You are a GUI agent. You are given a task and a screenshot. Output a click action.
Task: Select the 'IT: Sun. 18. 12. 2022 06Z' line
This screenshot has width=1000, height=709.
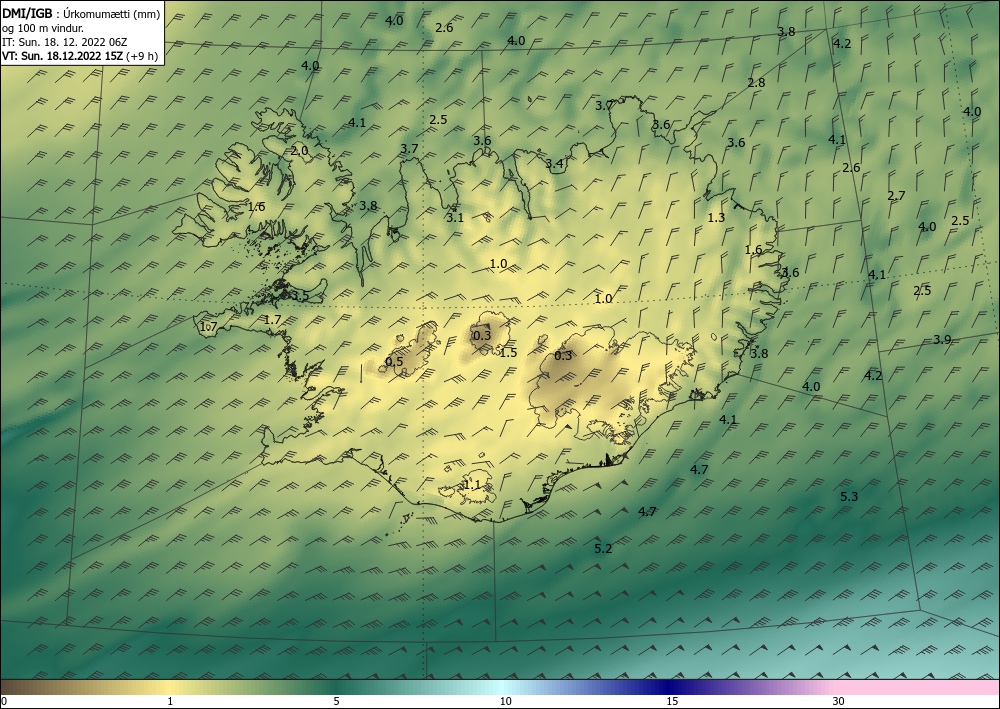64,42
